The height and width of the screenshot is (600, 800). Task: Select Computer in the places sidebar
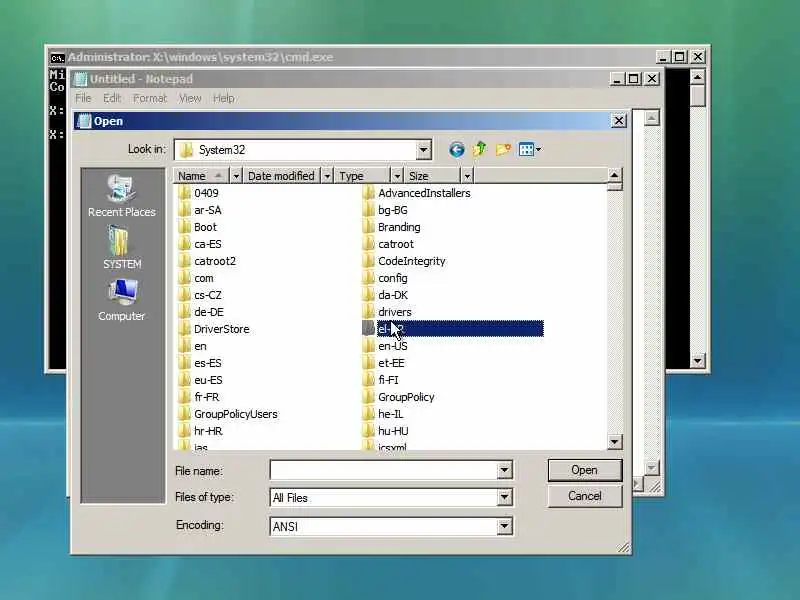point(121,300)
